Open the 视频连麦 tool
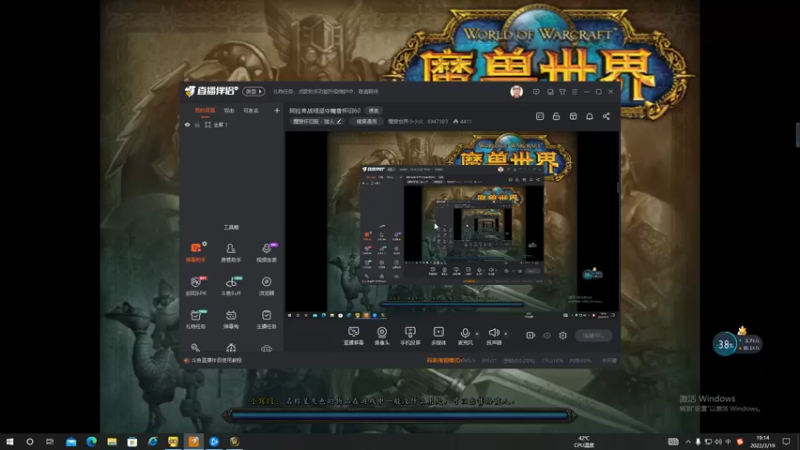This screenshot has height=450, width=800. coord(266,253)
